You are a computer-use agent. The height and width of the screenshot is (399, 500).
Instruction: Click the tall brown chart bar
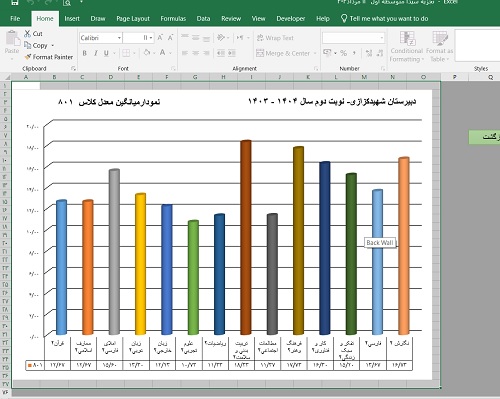pos(246,237)
